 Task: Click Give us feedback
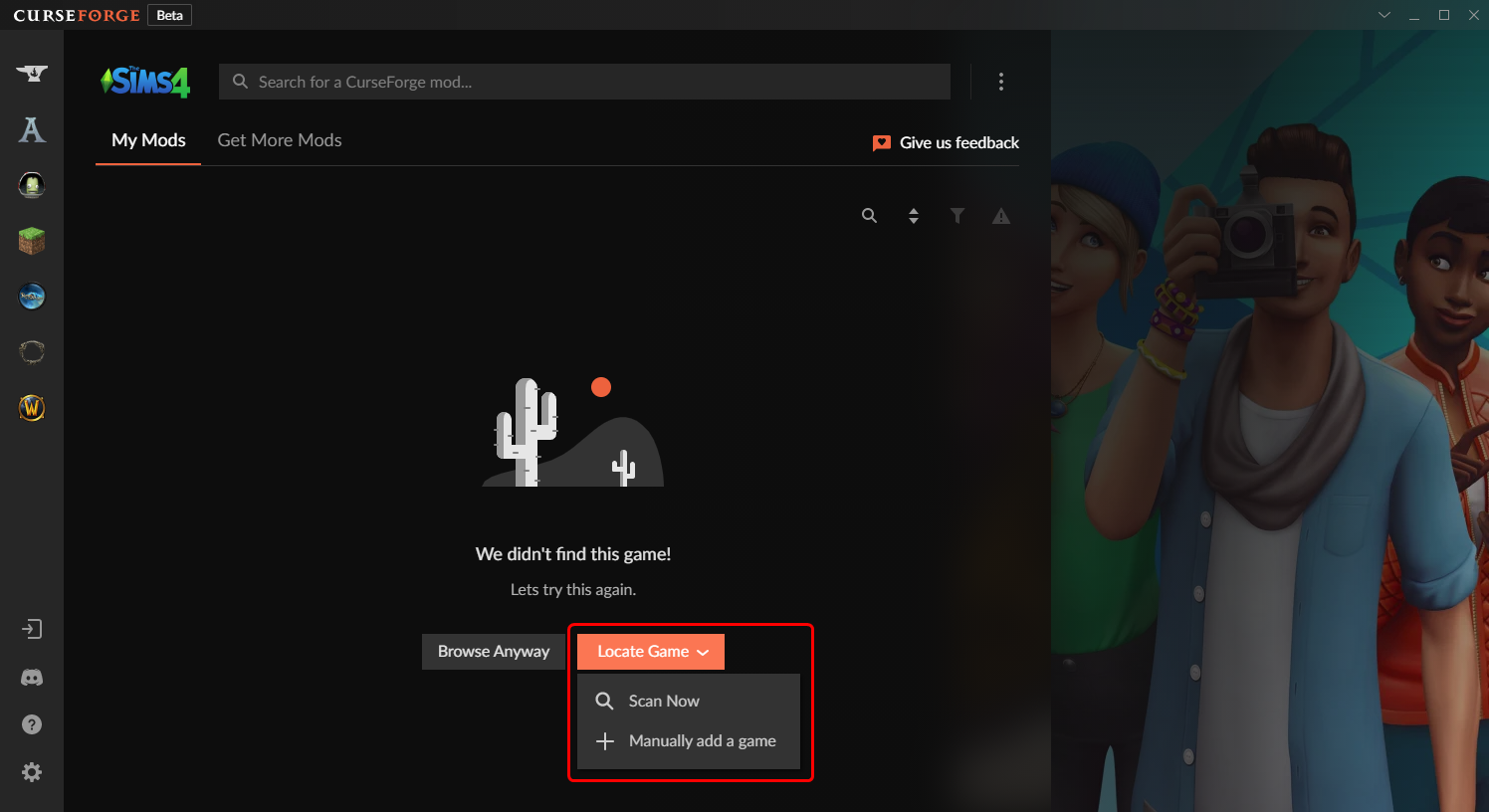tap(945, 142)
